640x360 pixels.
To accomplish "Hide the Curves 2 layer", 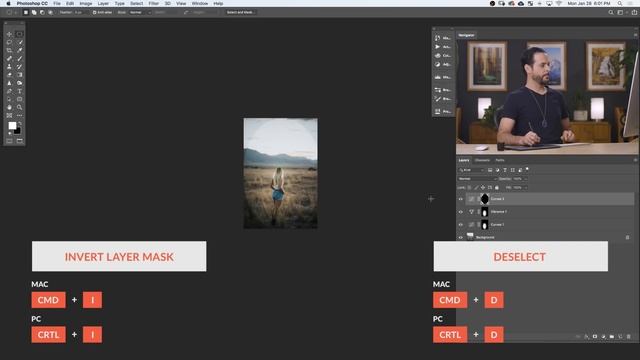I will click(461, 199).
